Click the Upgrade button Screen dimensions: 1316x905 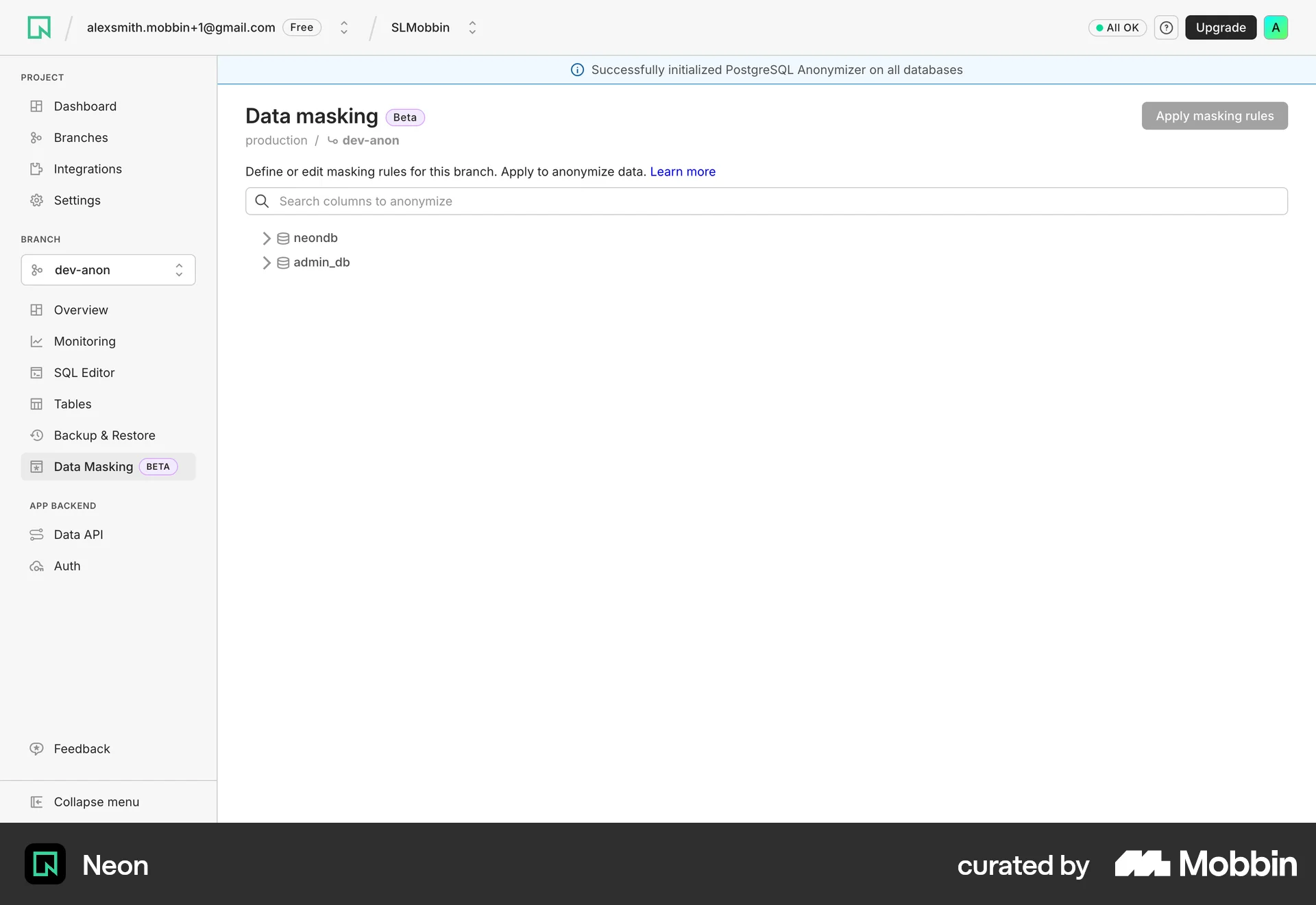click(1221, 27)
